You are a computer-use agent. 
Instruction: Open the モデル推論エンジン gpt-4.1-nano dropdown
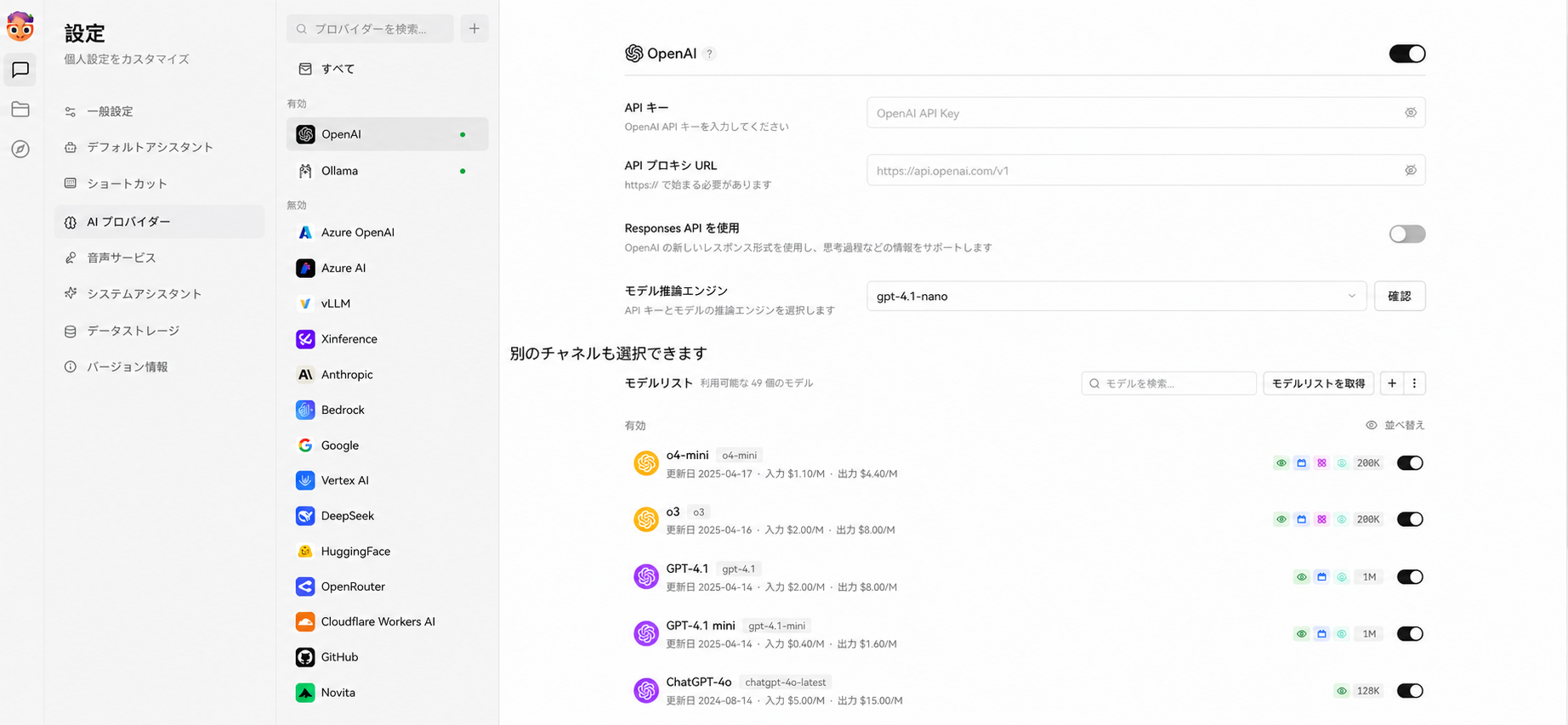click(1116, 297)
